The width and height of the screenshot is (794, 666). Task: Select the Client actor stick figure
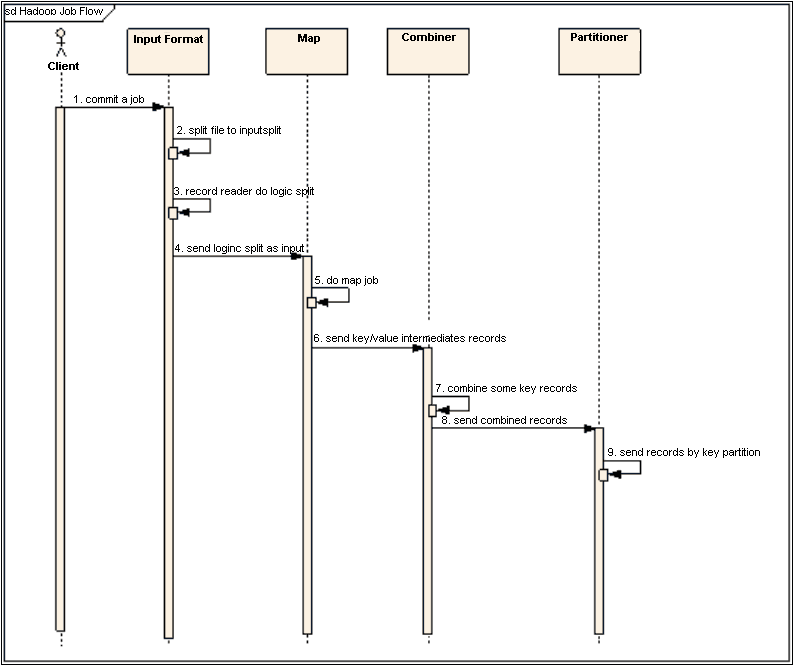click(x=61, y=44)
